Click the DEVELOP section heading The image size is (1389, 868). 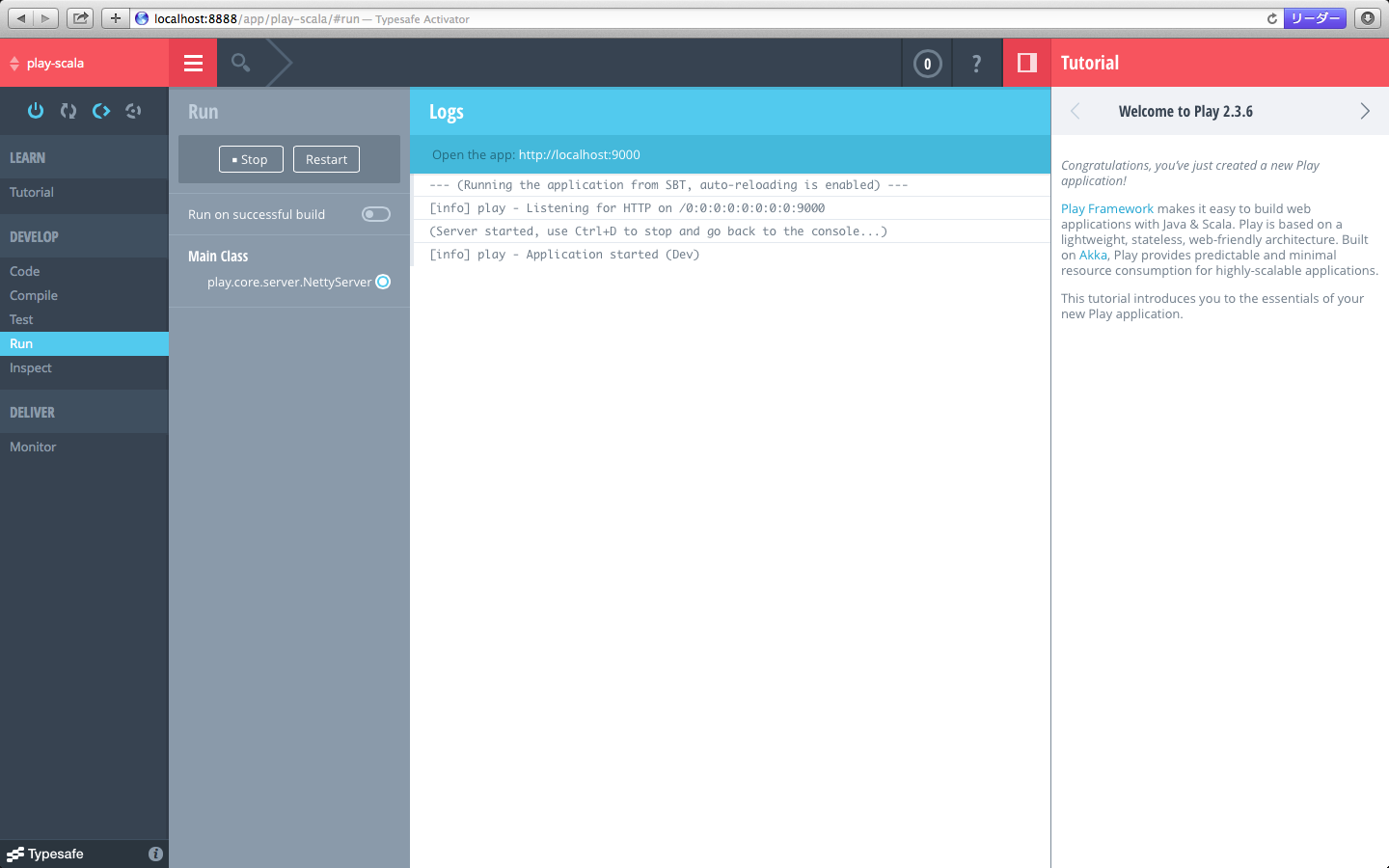(x=34, y=236)
